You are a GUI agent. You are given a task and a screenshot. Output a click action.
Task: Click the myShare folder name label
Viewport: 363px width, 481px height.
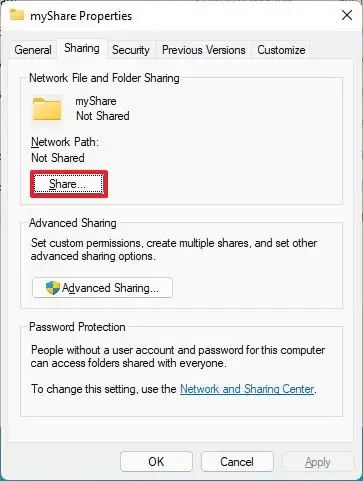[x=96, y=101]
